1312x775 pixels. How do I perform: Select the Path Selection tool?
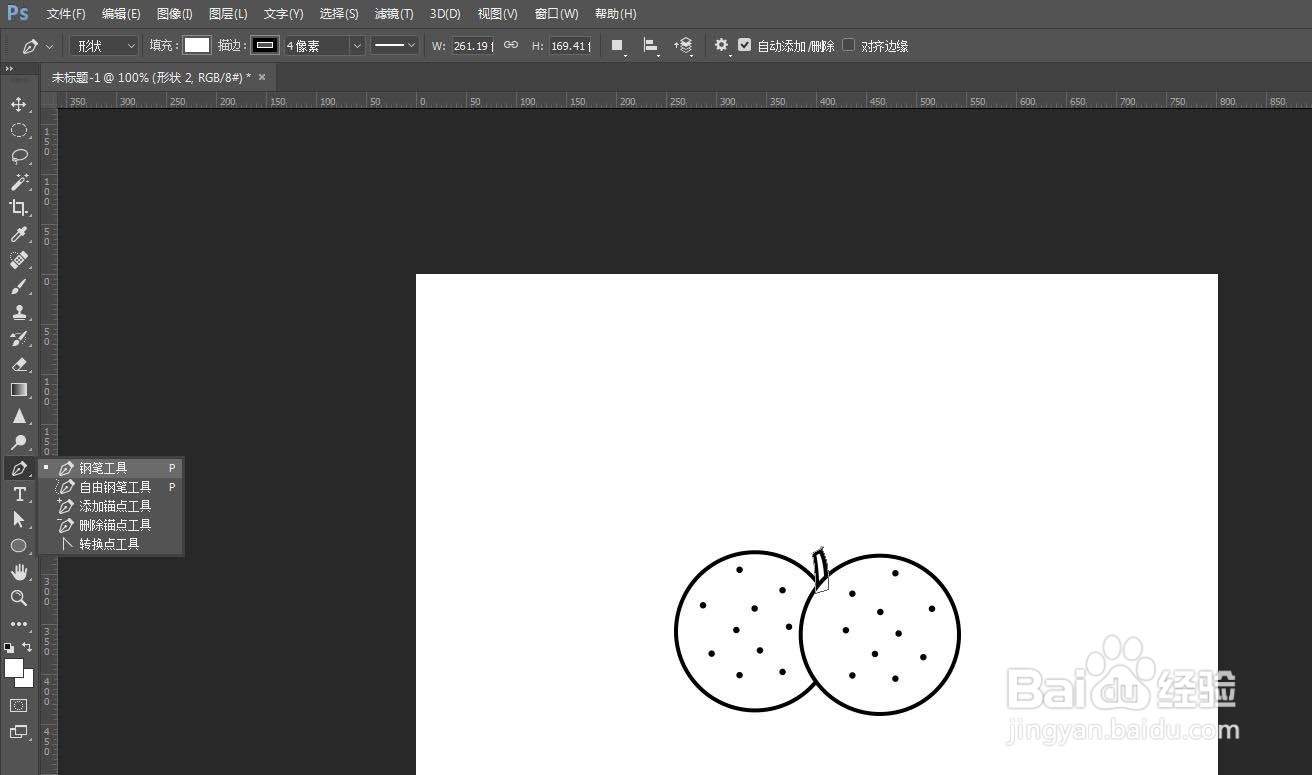pos(19,520)
